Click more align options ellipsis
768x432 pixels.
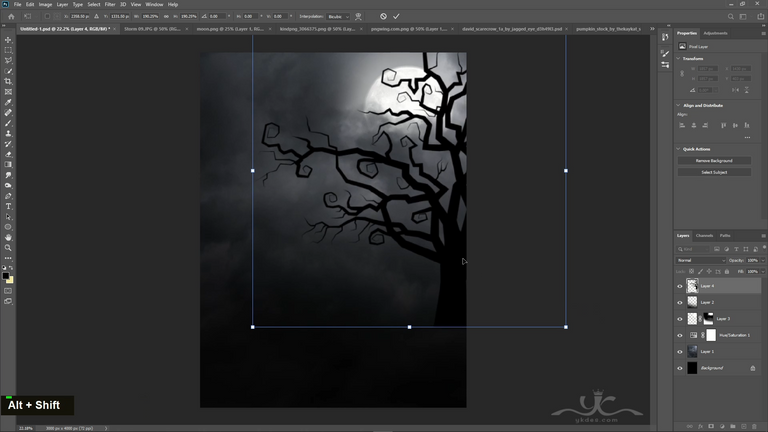tap(747, 138)
